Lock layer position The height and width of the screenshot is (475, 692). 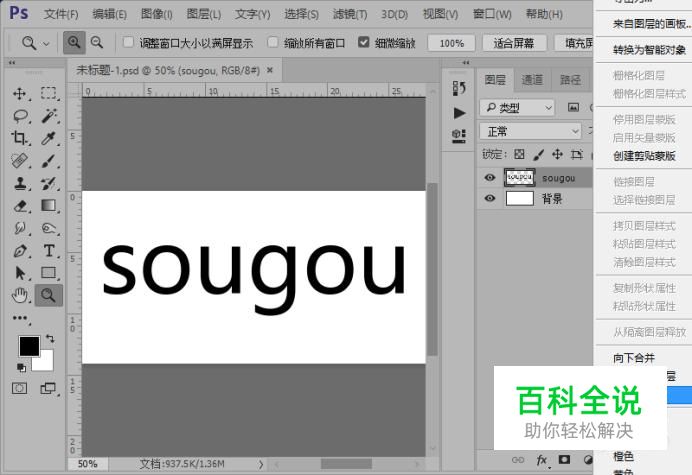(557, 154)
